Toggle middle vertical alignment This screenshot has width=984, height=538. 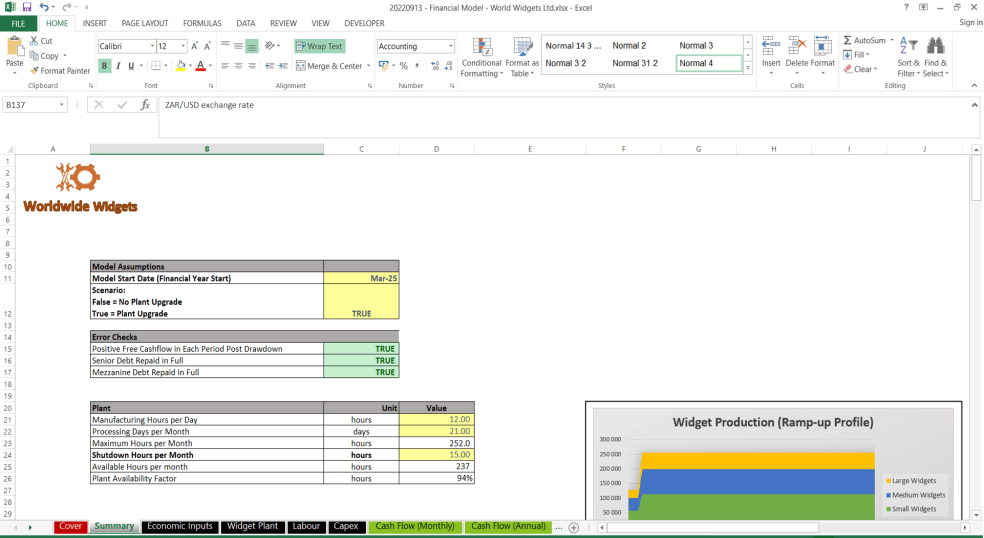tap(238, 46)
